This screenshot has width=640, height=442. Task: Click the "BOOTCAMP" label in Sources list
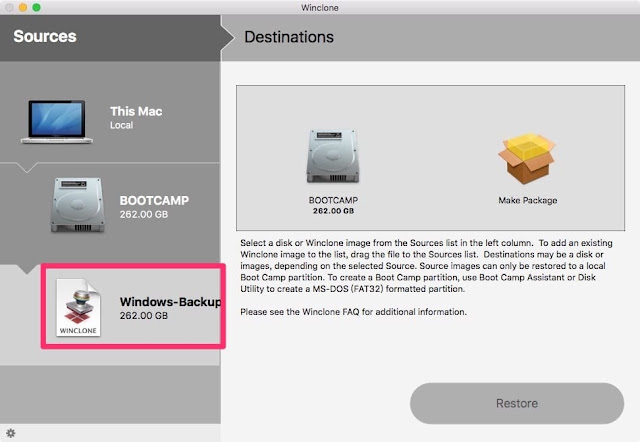pos(154,200)
